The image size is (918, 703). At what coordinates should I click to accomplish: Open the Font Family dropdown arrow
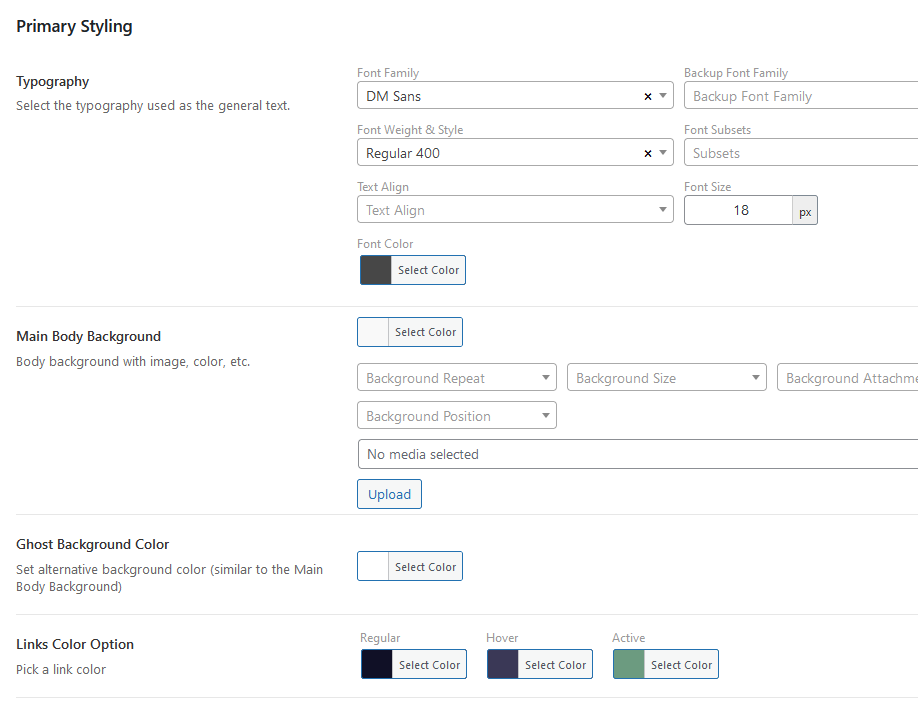click(663, 97)
